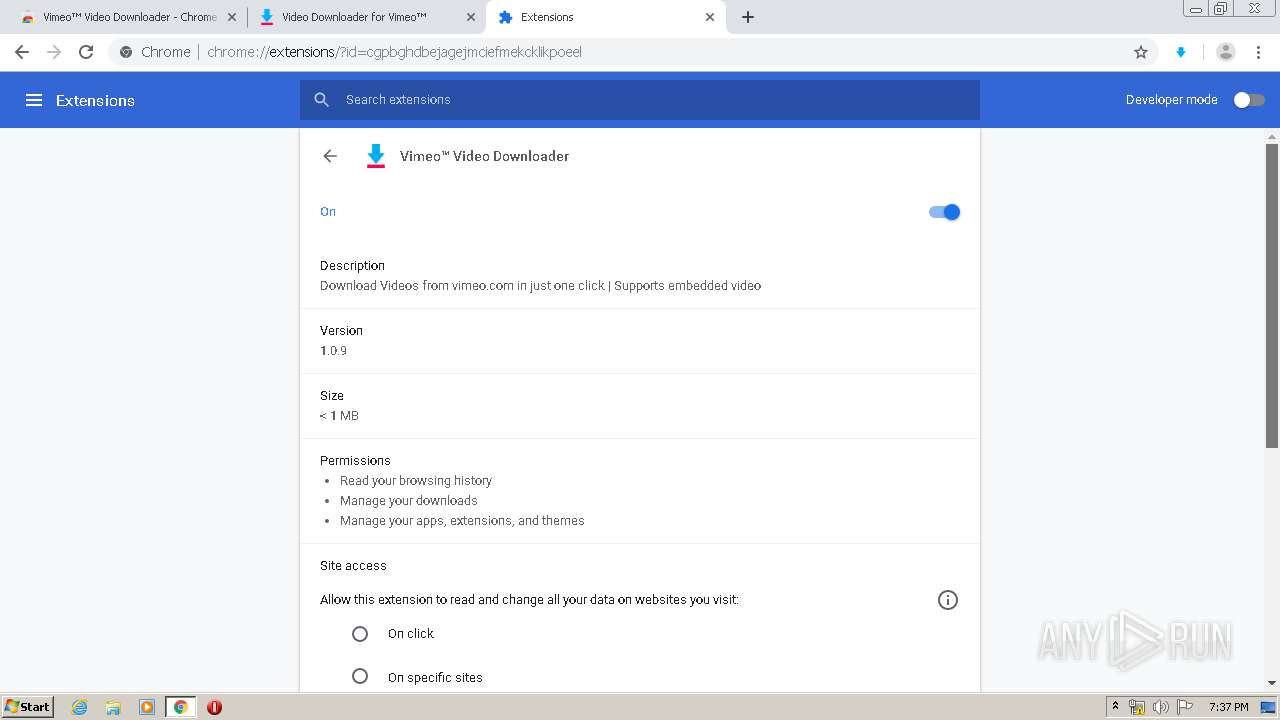The width and height of the screenshot is (1280, 720).
Task: Go back in browser history
Action: tap(22, 52)
